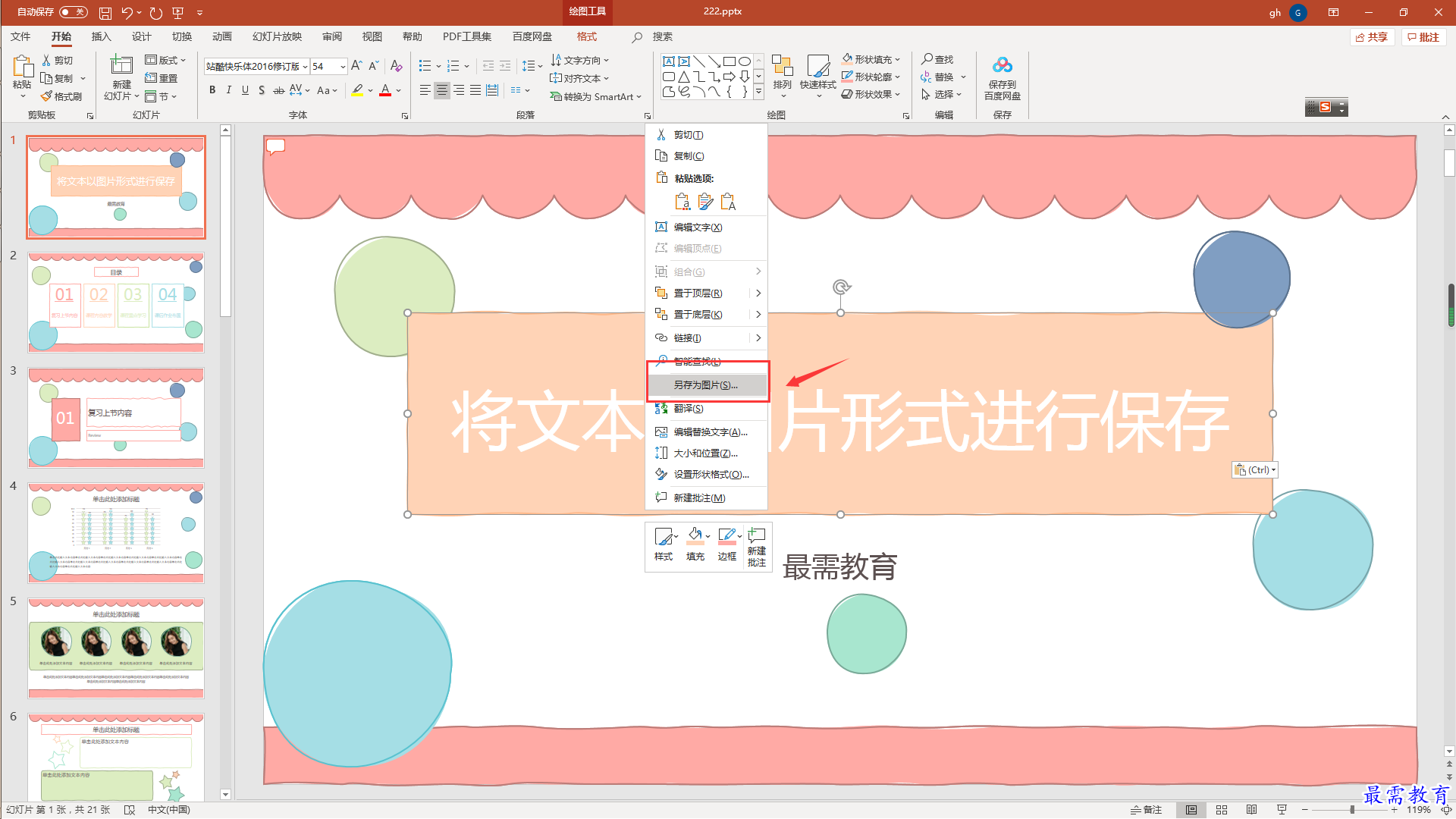Select center text alignment

442,90
